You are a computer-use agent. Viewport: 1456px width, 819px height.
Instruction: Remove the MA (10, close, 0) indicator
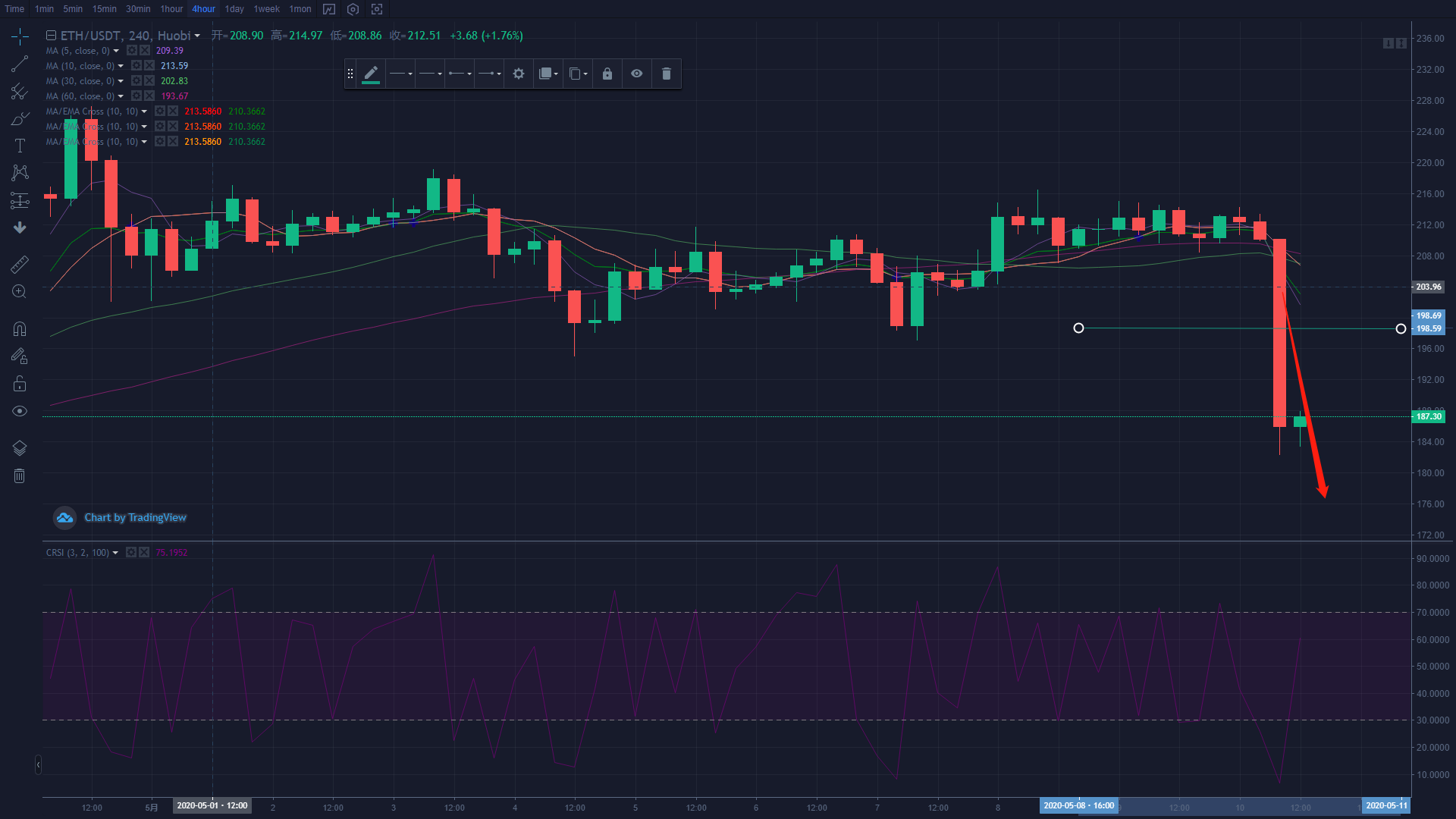click(149, 66)
